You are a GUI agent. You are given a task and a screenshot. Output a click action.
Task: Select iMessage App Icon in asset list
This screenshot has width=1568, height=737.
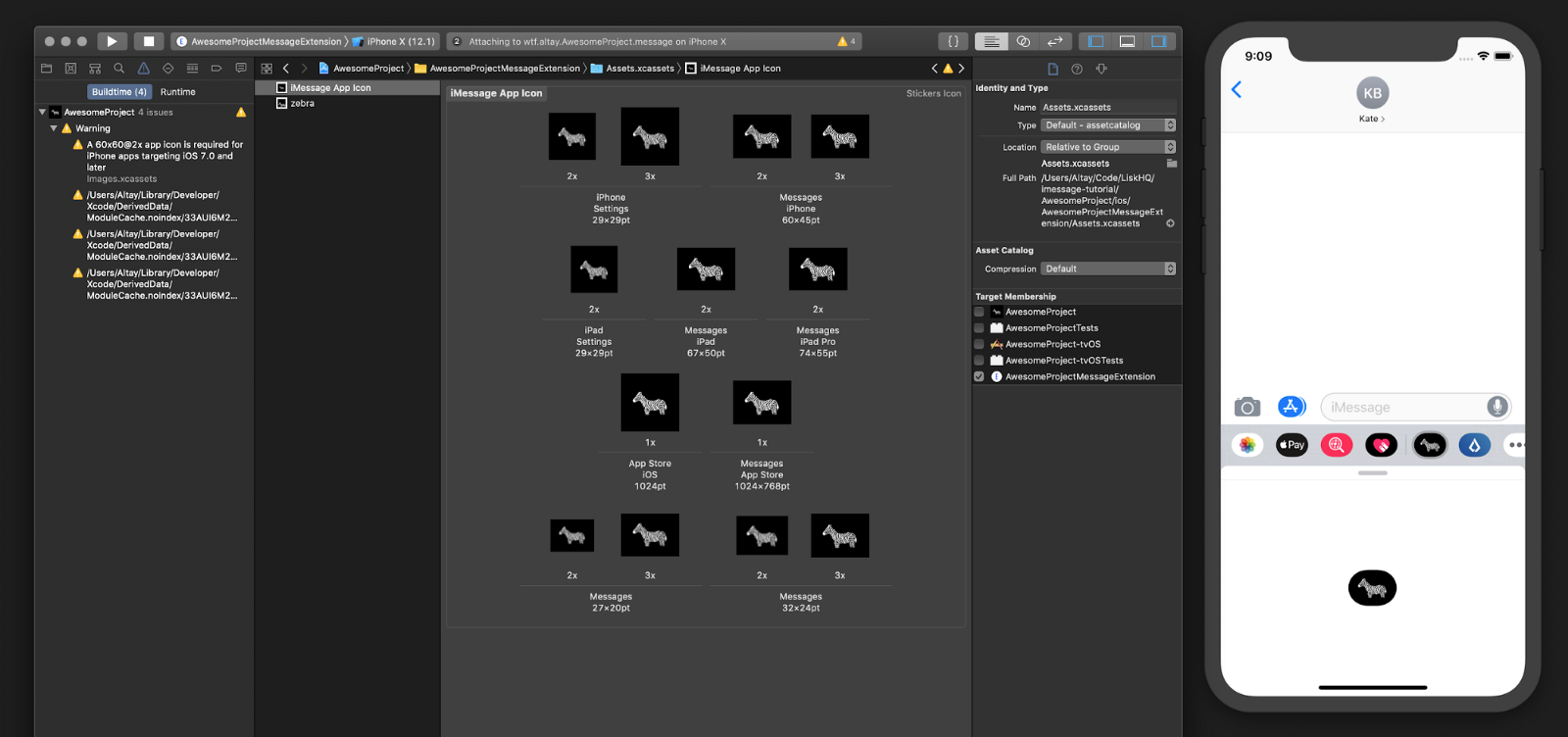347,88
